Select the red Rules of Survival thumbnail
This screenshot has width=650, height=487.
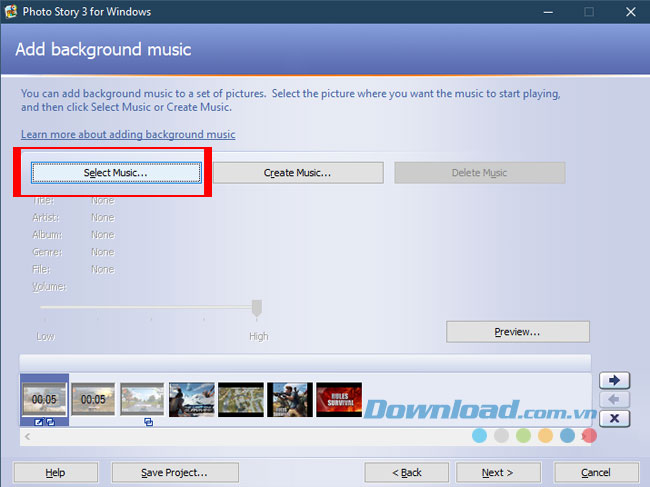(x=339, y=400)
